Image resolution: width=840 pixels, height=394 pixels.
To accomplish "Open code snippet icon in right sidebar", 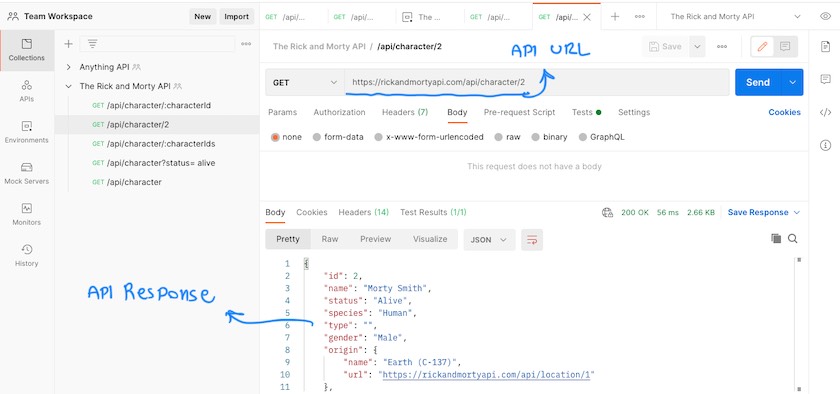I will click(x=825, y=113).
